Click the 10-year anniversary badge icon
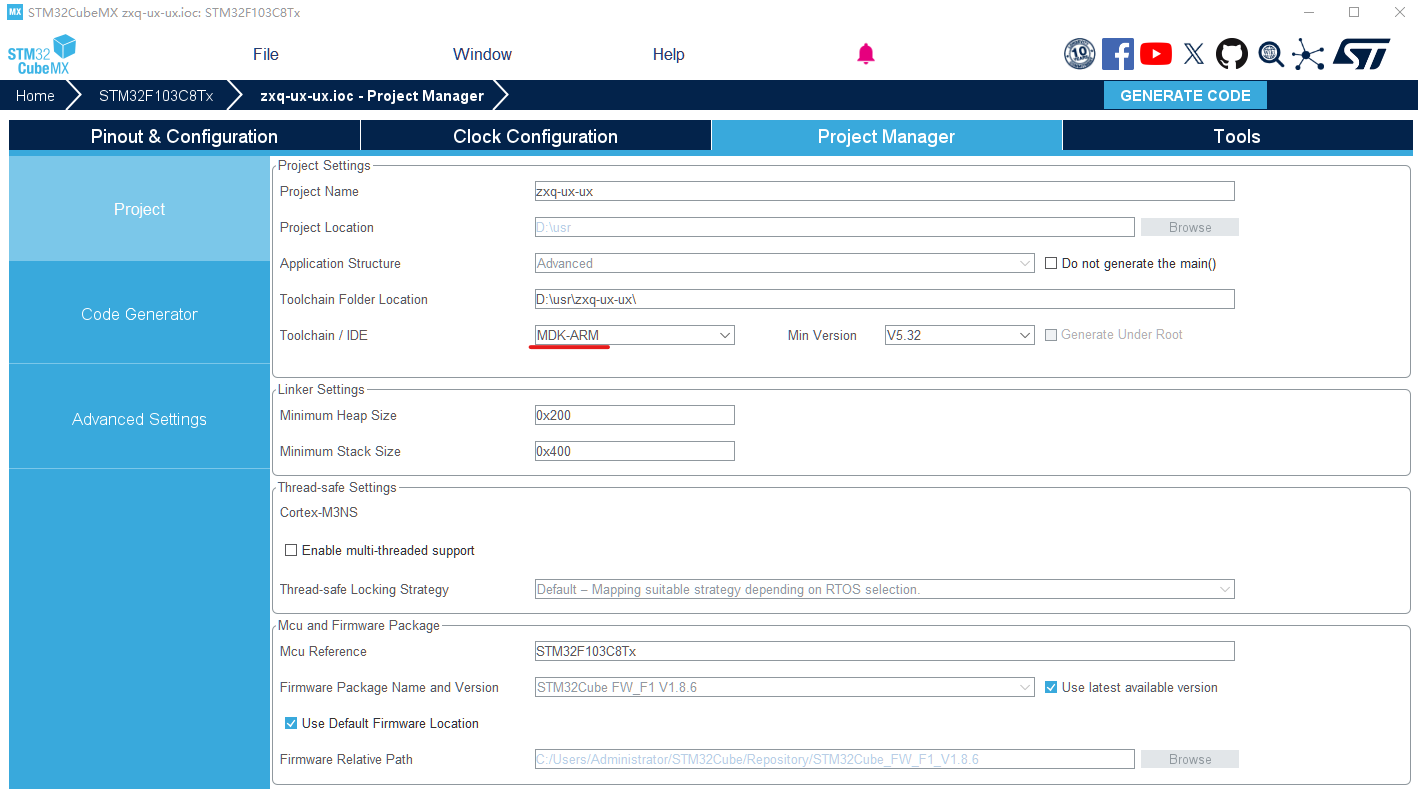Viewport: 1418px width, 798px height. pyautogui.click(x=1080, y=54)
